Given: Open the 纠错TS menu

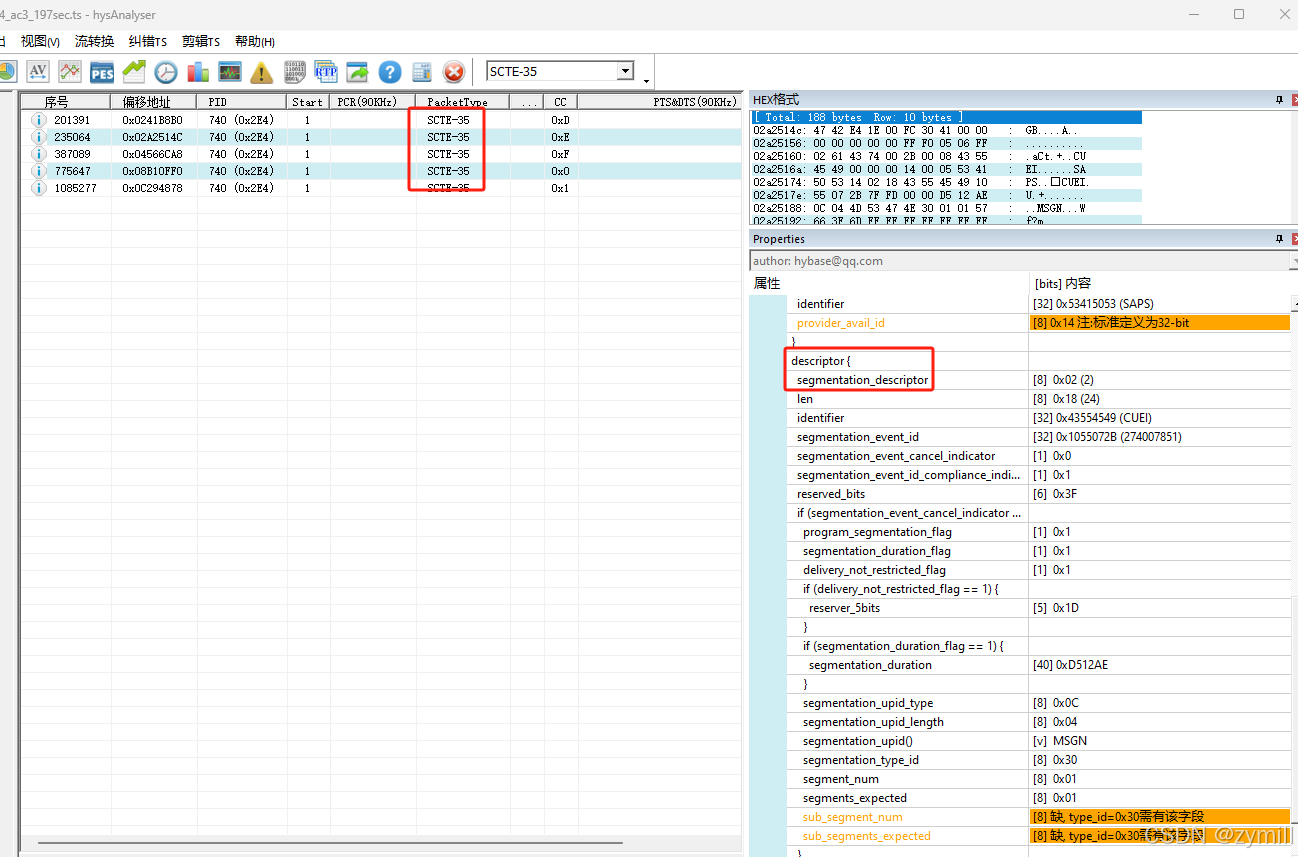Looking at the screenshot, I should tap(148, 41).
